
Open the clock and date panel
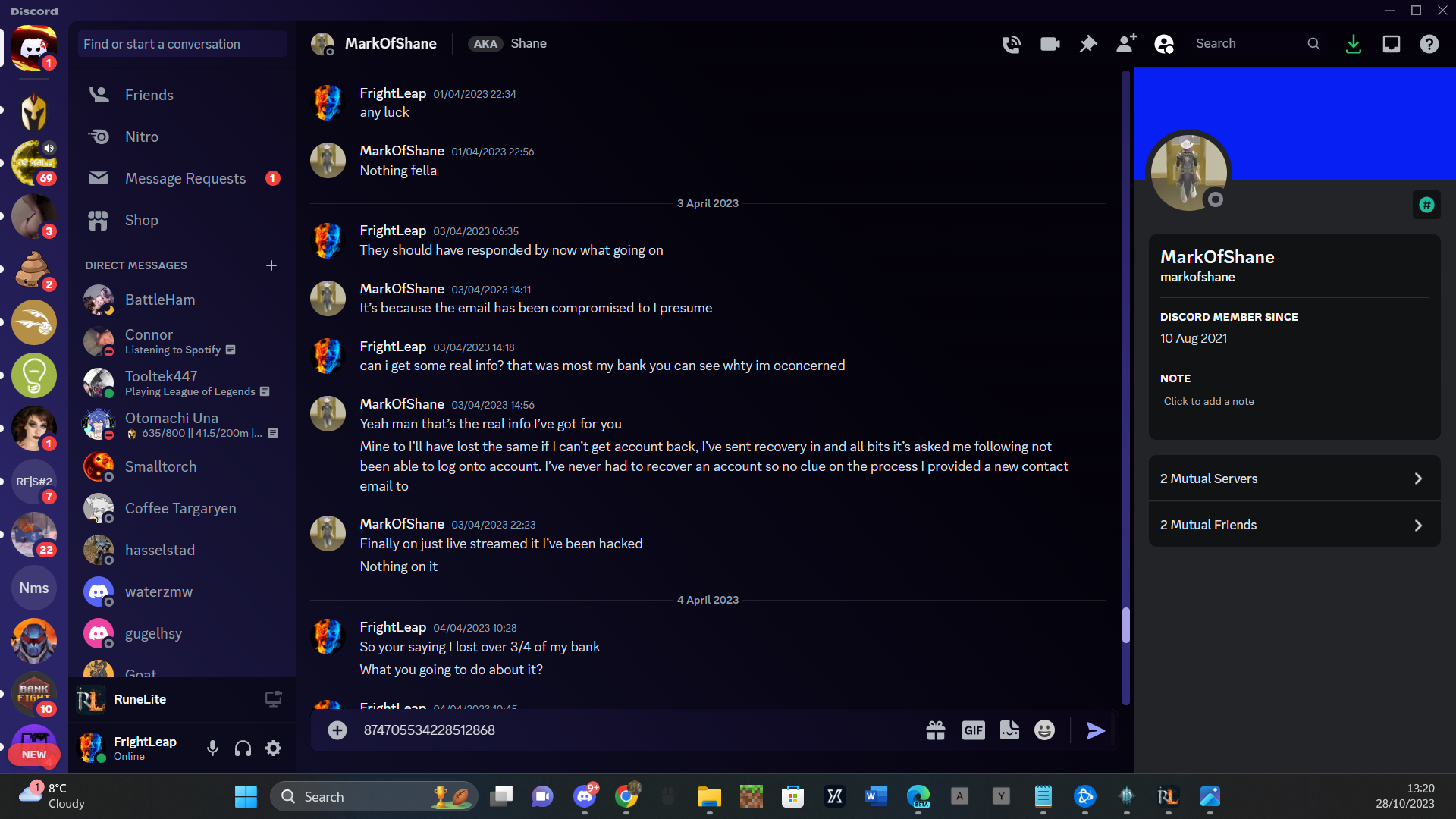(x=1405, y=796)
